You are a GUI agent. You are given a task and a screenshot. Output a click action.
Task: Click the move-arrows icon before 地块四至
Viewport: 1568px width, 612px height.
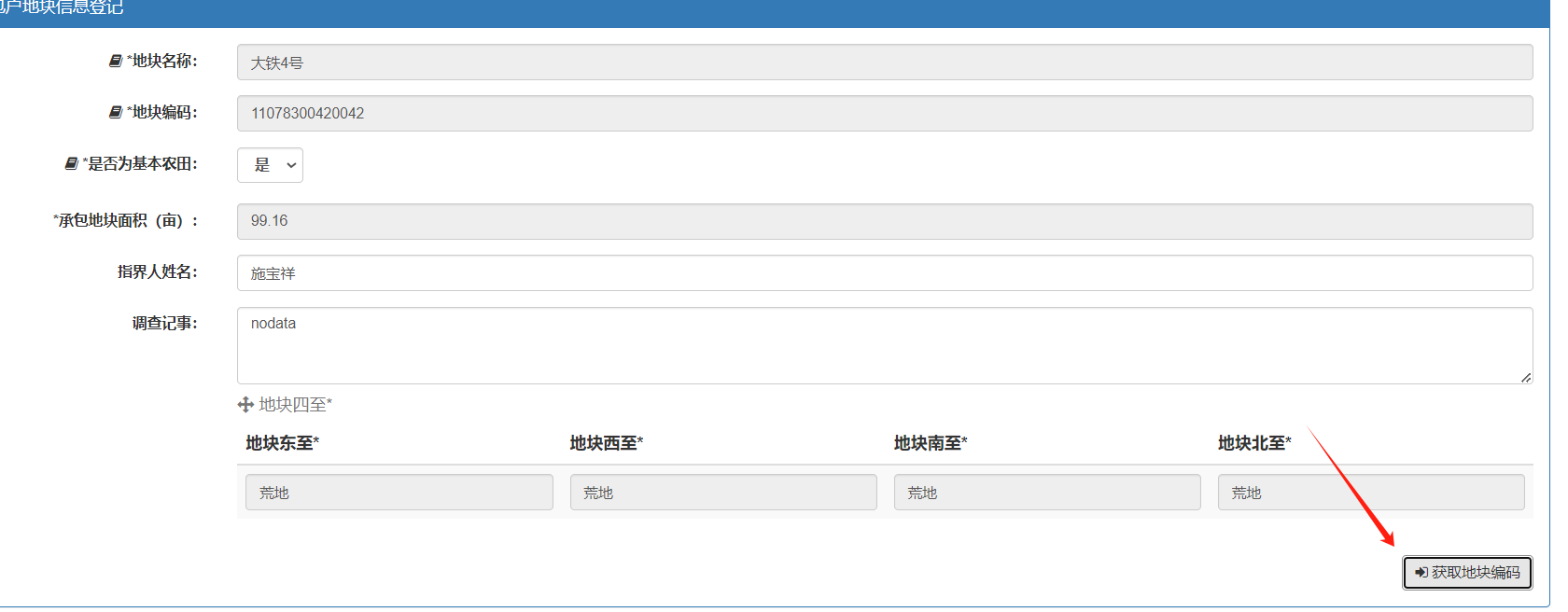point(245,405)
